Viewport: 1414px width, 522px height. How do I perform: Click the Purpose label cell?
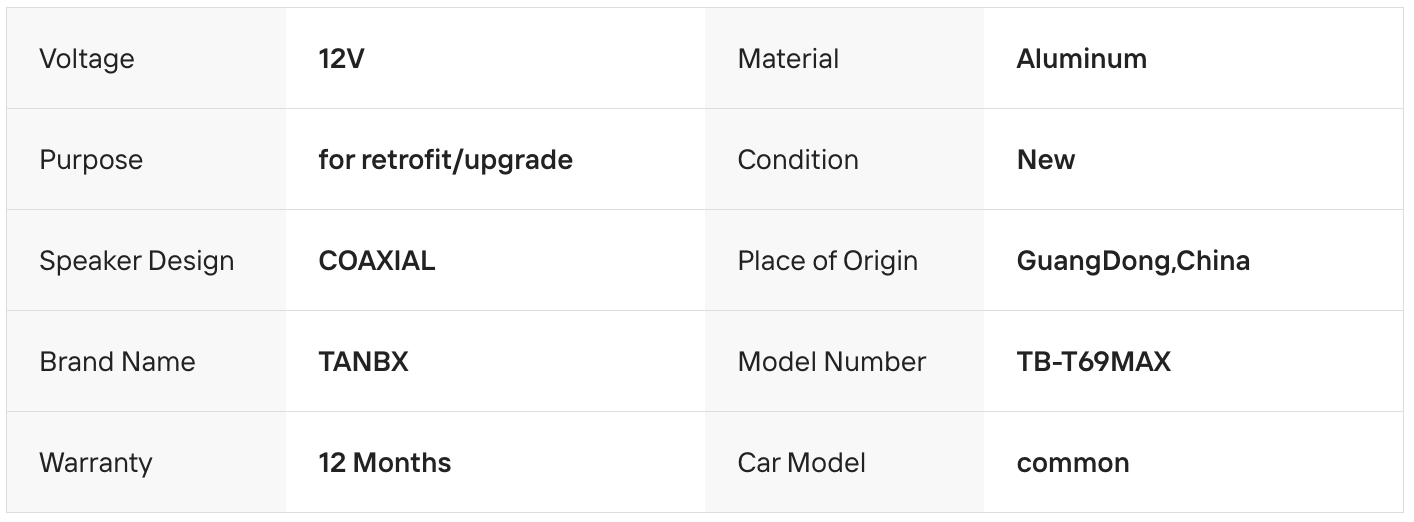pos(91,160)
